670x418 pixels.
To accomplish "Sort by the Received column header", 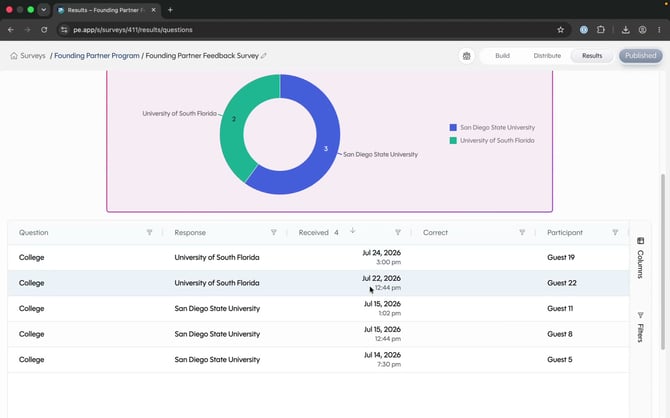I will click(313, 233).
